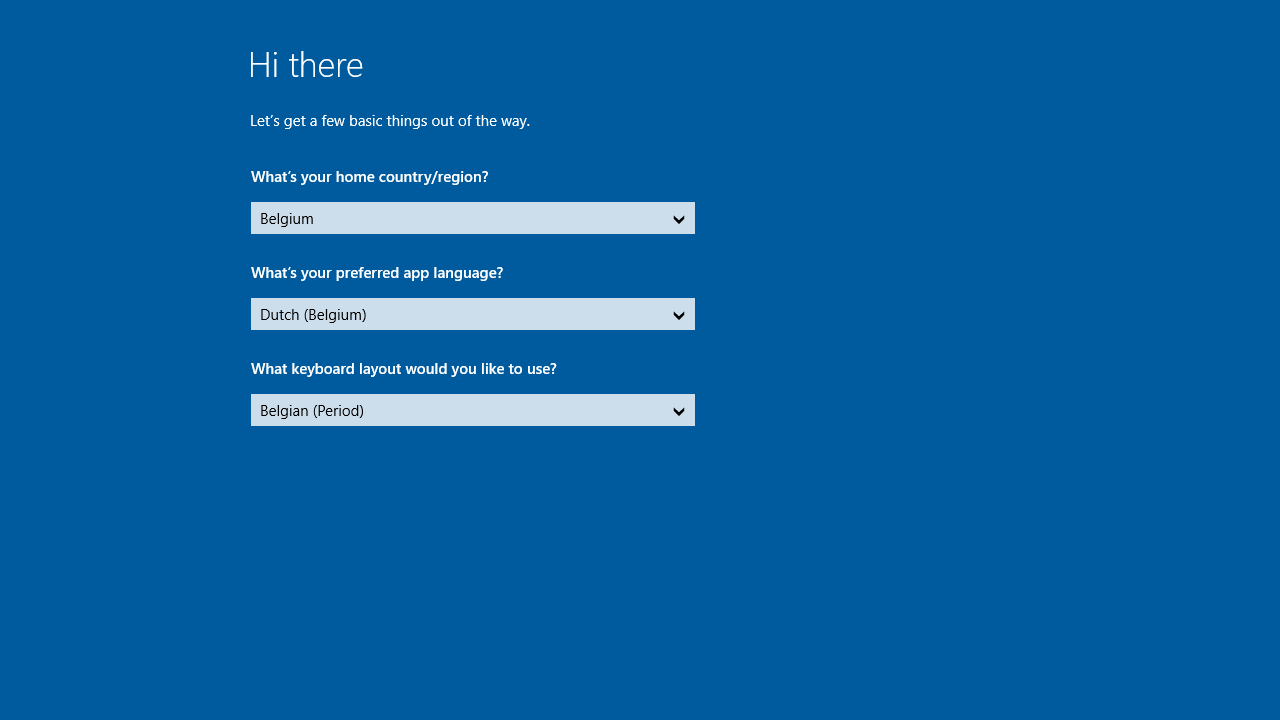This screenshot has height=720, width=1280.
Task: Click the 'What's your preferred app language?' label
Action: click(377, 273)
